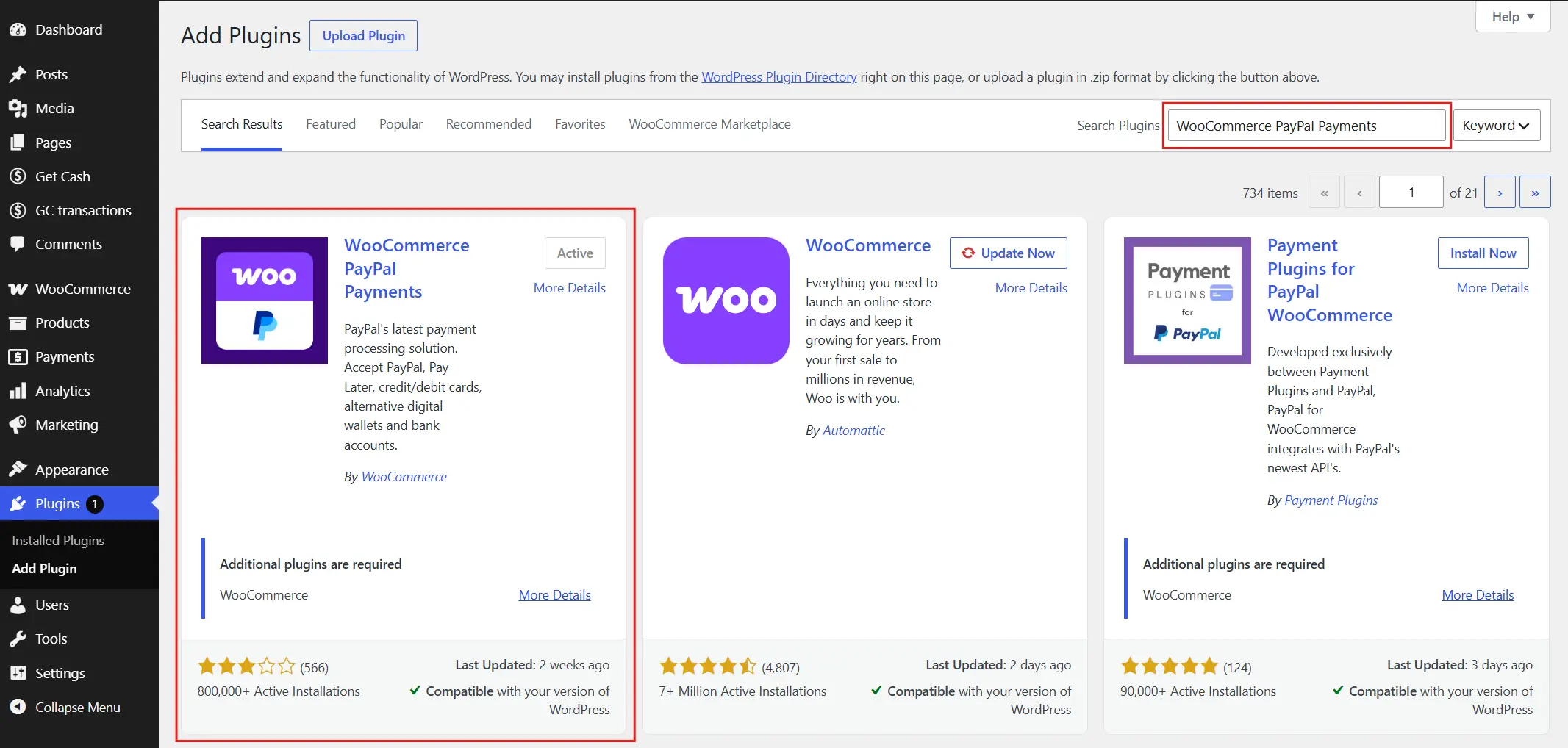The height and width of the screenshot is (748, 1568).
Task: Open the Keyword search type dropdown
Action: click(1497, 126)
